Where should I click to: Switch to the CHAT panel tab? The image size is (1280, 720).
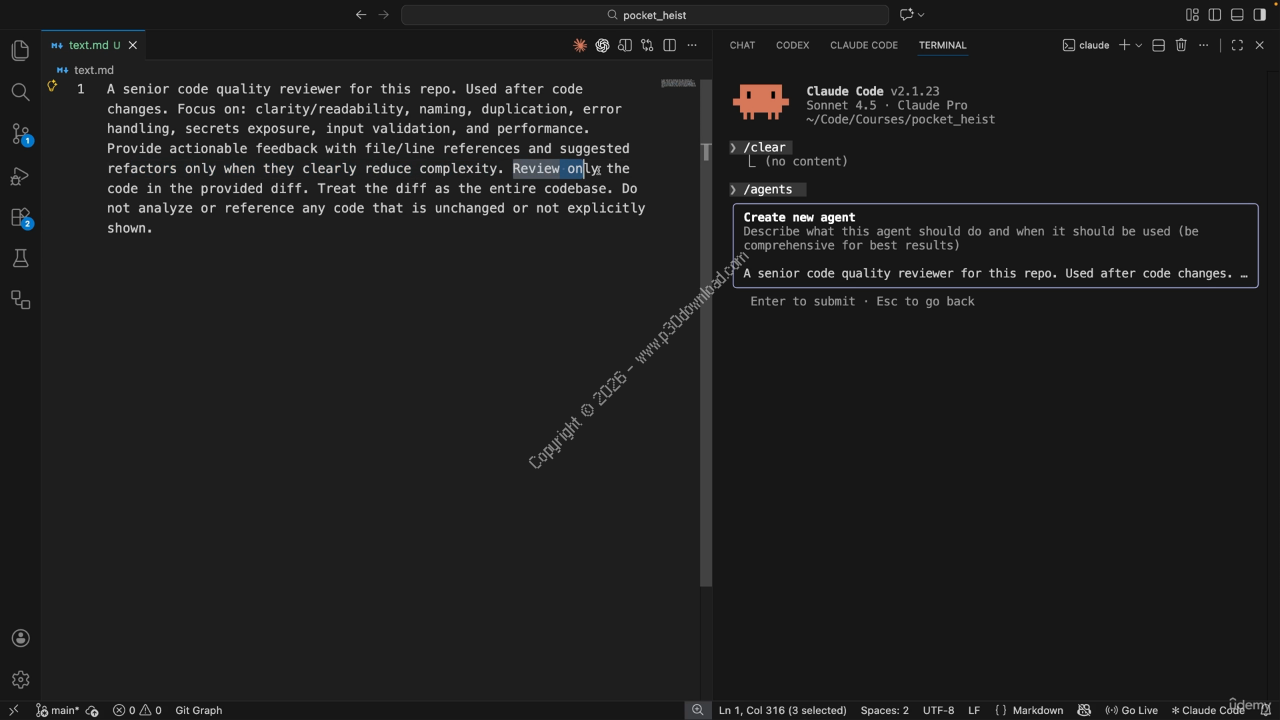(x=742, y=45)
